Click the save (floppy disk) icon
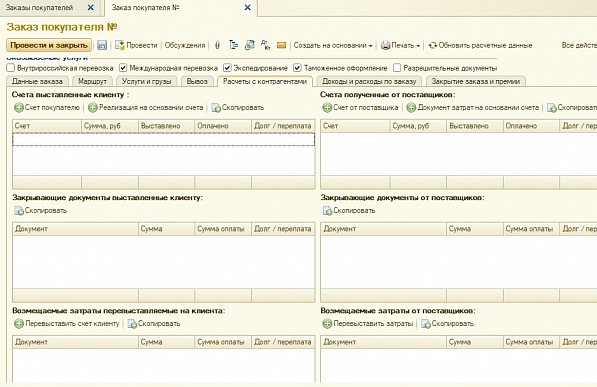The height and width of the screenshot is (387, 597). (x=102, y=45)
